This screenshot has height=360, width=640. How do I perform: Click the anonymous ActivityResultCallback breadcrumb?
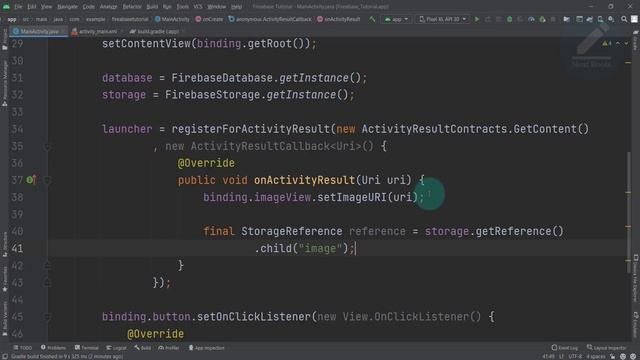point(270,19)
